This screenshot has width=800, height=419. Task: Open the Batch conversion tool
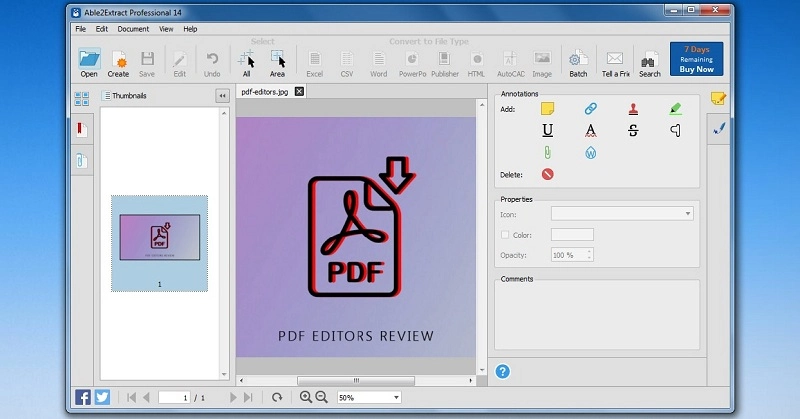pyautogui.click(x=579, y=59)
